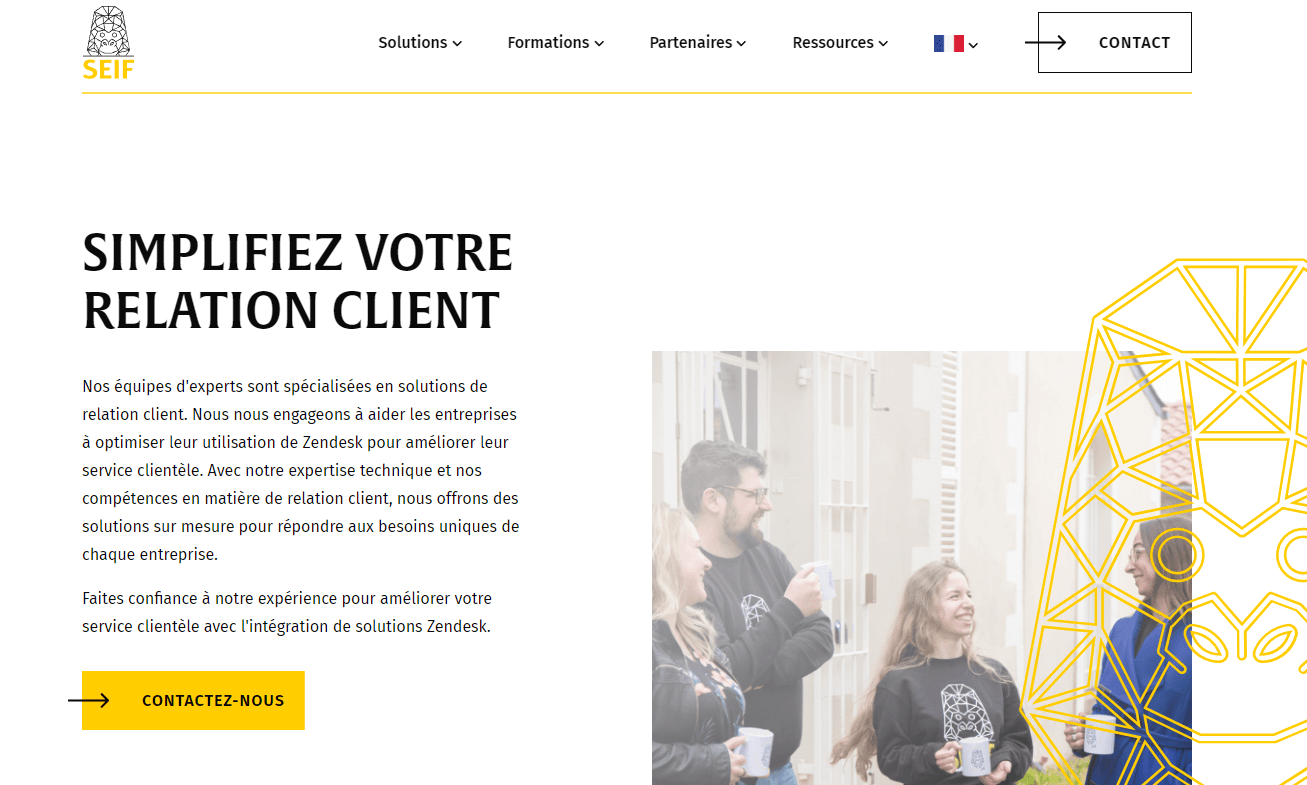
Task: Click the SEIF gorilla logo
Action: (x=109, y=43)
